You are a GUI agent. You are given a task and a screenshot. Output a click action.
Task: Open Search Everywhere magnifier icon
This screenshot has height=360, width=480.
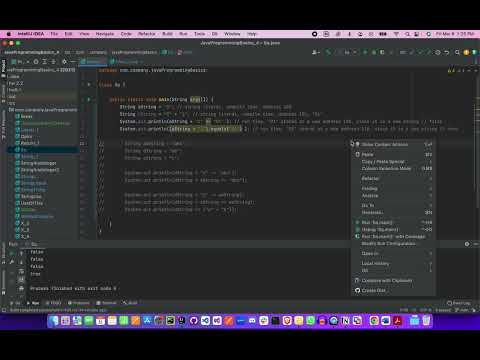457,52
